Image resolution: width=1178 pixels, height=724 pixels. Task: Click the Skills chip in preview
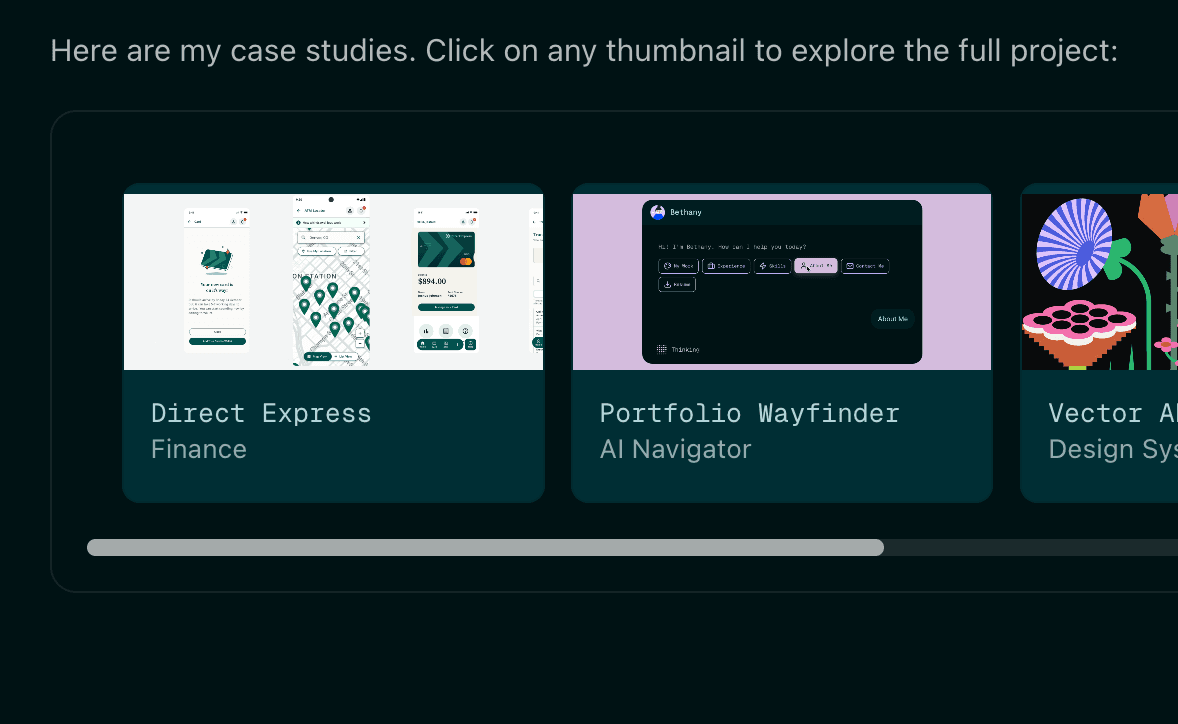772,266
